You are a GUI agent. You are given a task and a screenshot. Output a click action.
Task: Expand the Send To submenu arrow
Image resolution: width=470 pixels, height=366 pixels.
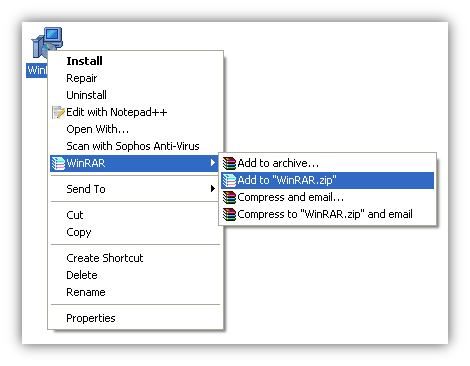(x=213, y=189)
